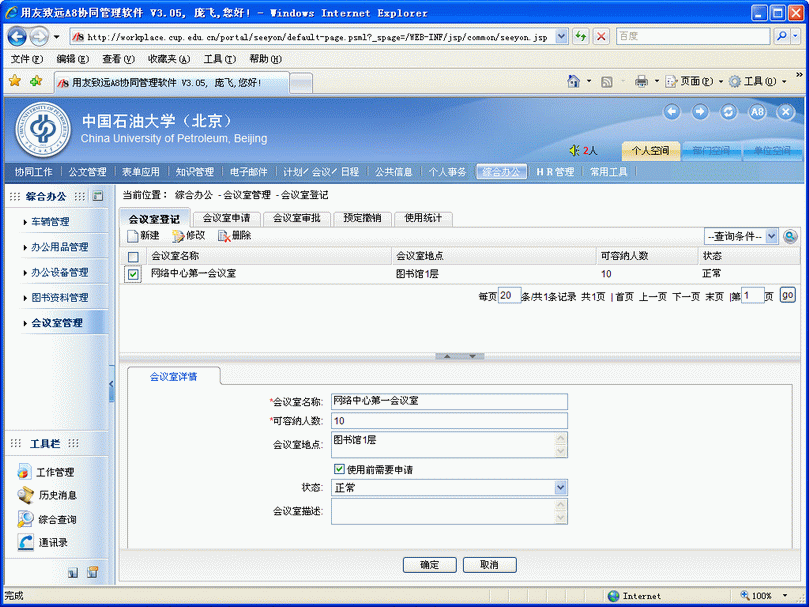This screenshot has height=607, width=809.
Task: Open the 公文管理 menu item
Action: click(x=87, y=172)
